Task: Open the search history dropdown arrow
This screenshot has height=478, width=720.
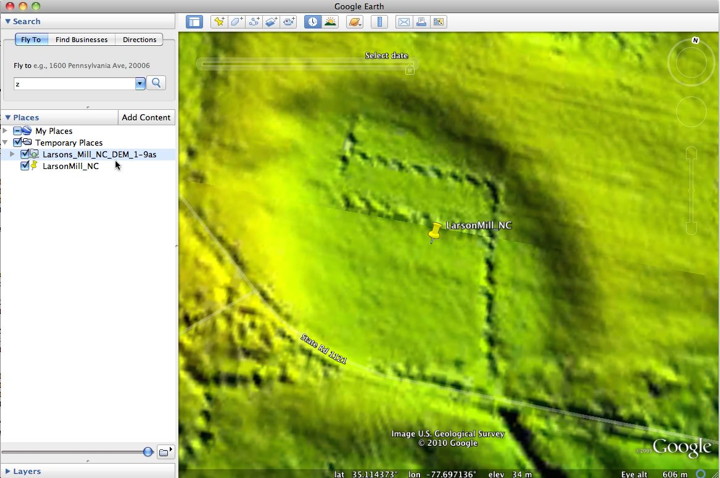Action: [x=141, y=84]
